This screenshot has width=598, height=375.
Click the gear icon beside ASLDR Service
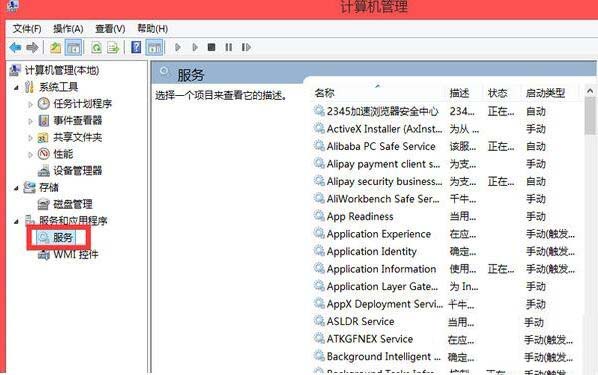point(319,321)
